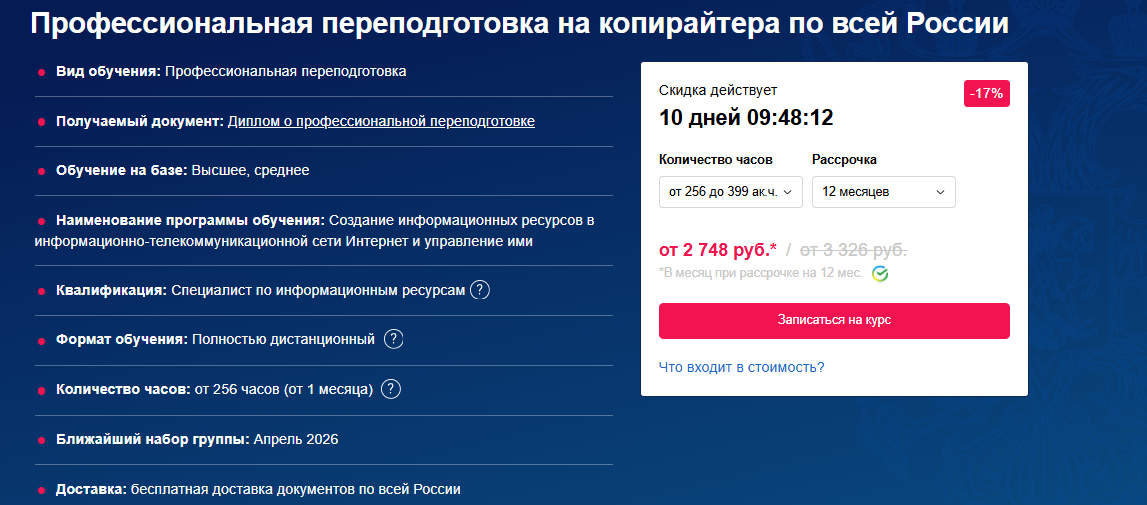The image size is (1147, 505).
Task: Click the discounted price от 2 748 руб.
Action: [717, 249]
